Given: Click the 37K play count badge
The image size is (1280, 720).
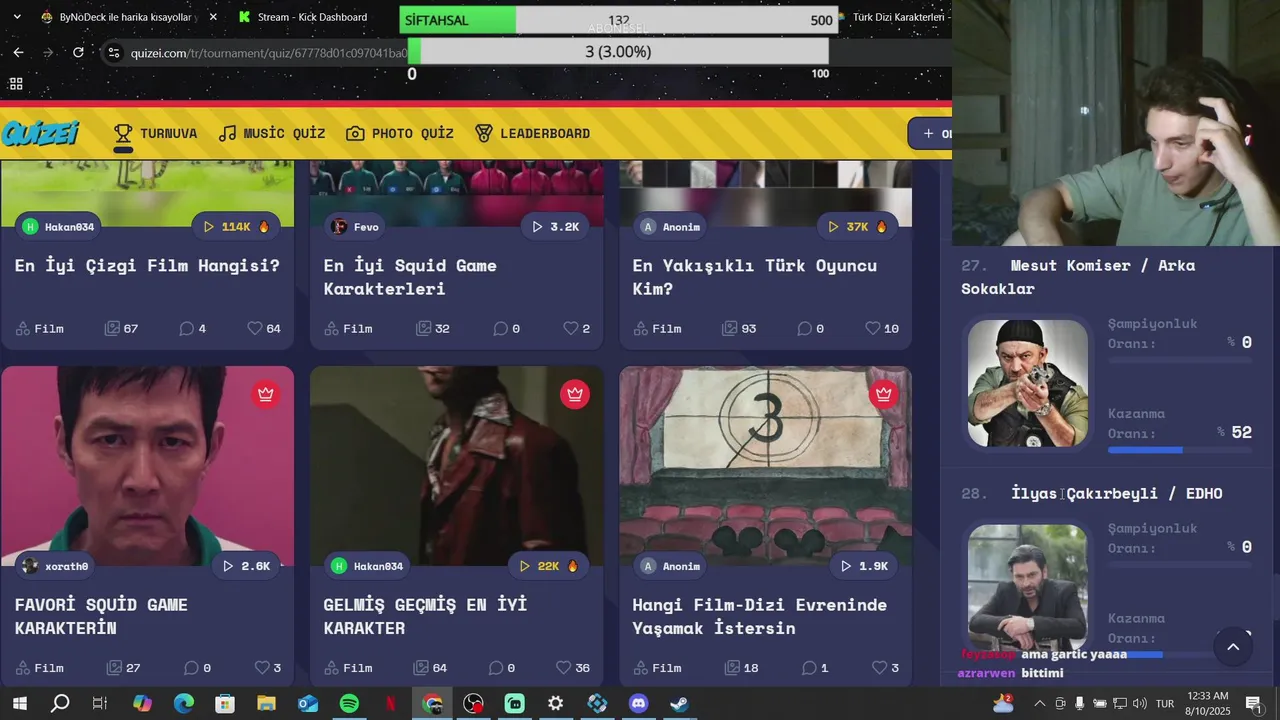Looking at the screenshot, I should click(x=855, y=227).
